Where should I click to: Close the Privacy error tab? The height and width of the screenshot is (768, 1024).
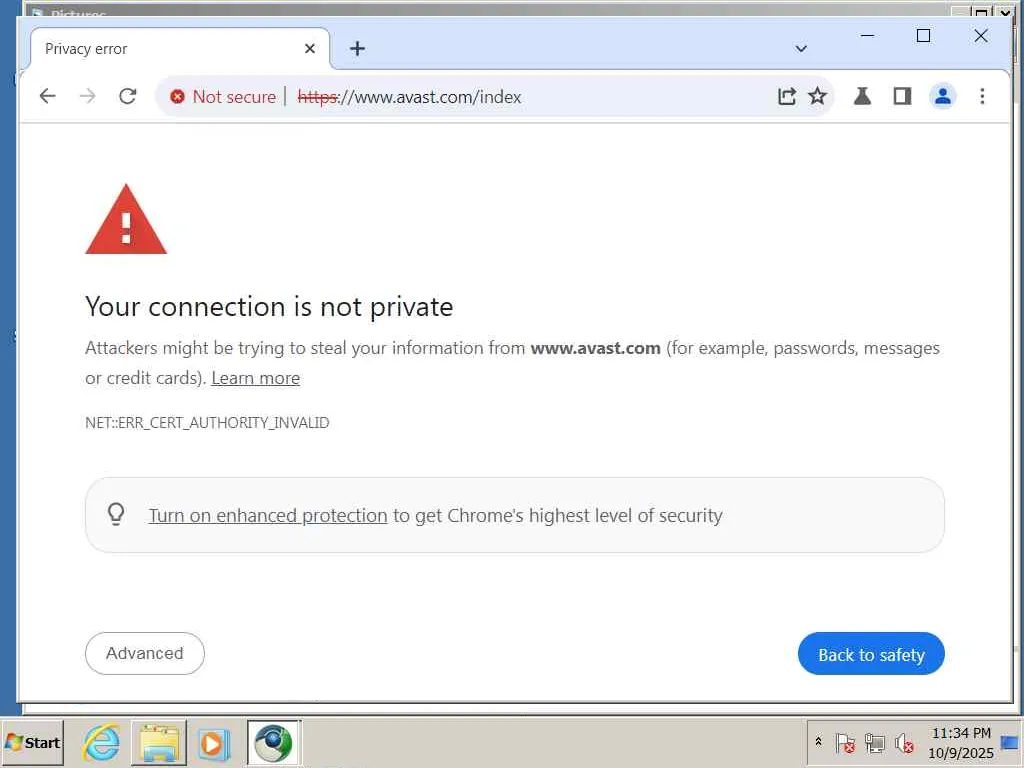tap(310, 48)
